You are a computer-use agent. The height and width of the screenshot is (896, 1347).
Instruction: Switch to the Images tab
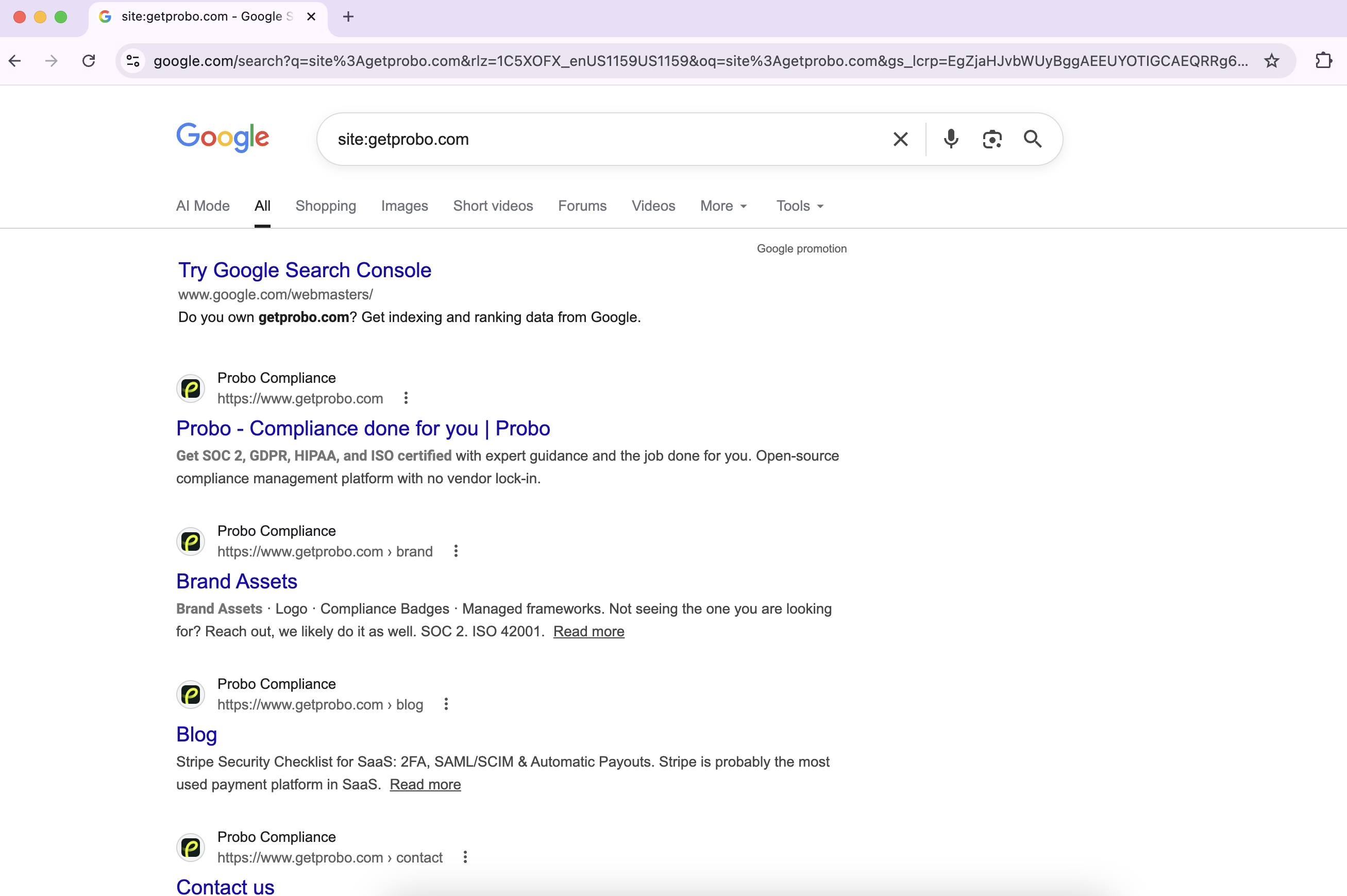click(404, 206)
